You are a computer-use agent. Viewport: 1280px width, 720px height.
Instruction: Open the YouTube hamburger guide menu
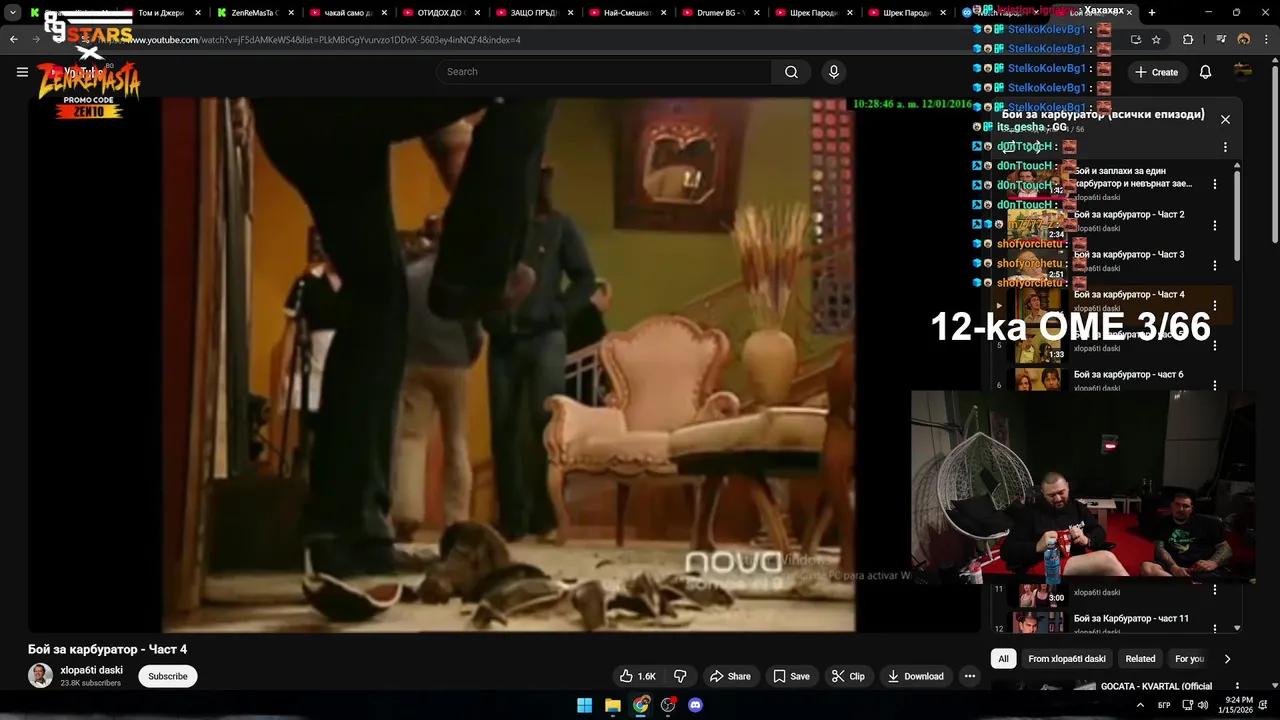point(22,72)
